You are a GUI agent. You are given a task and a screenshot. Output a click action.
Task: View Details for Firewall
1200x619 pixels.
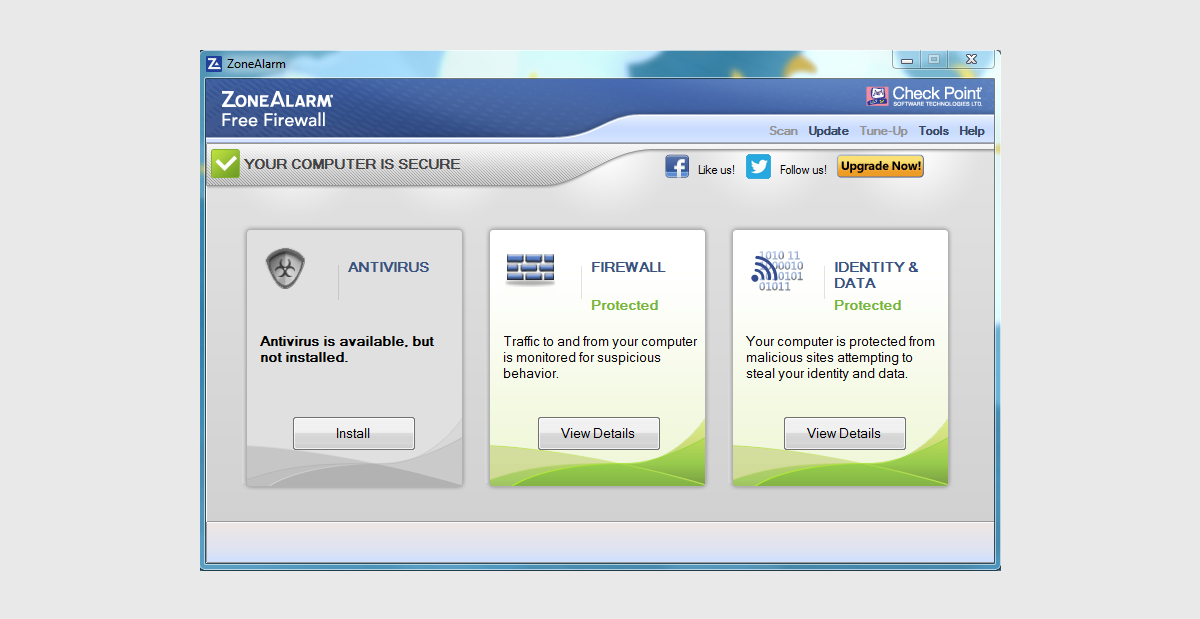(x=598, y=433)
